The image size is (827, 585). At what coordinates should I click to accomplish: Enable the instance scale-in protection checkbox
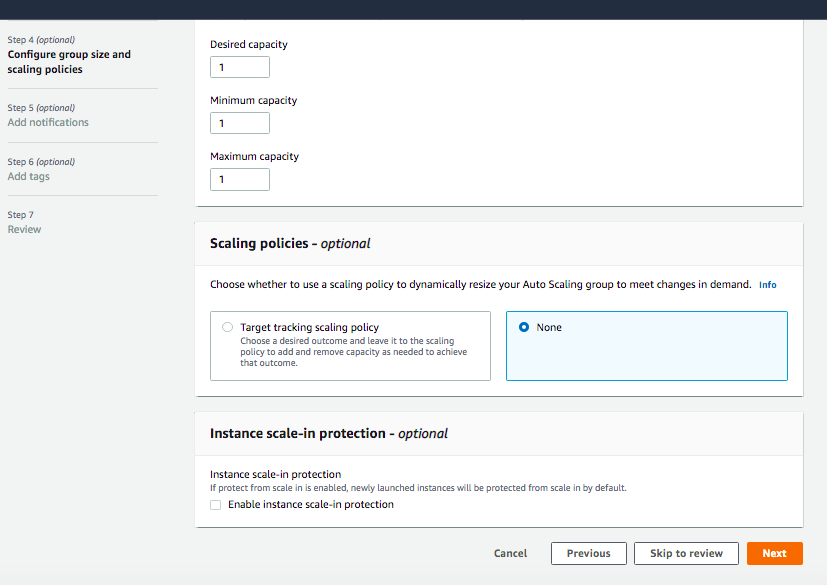click(x=216, y=505)
